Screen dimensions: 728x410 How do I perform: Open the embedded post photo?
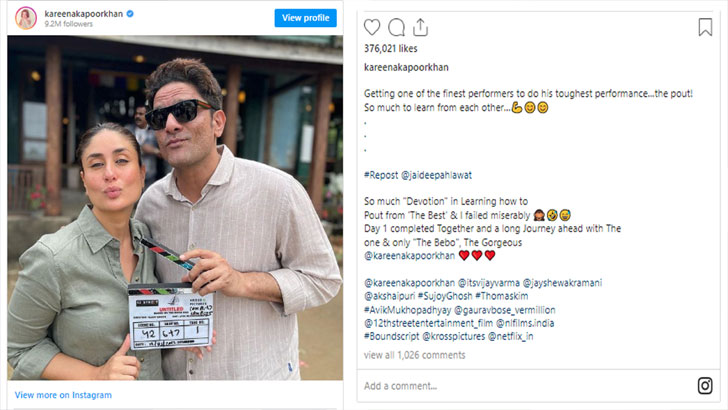click(x=175, y=208)
